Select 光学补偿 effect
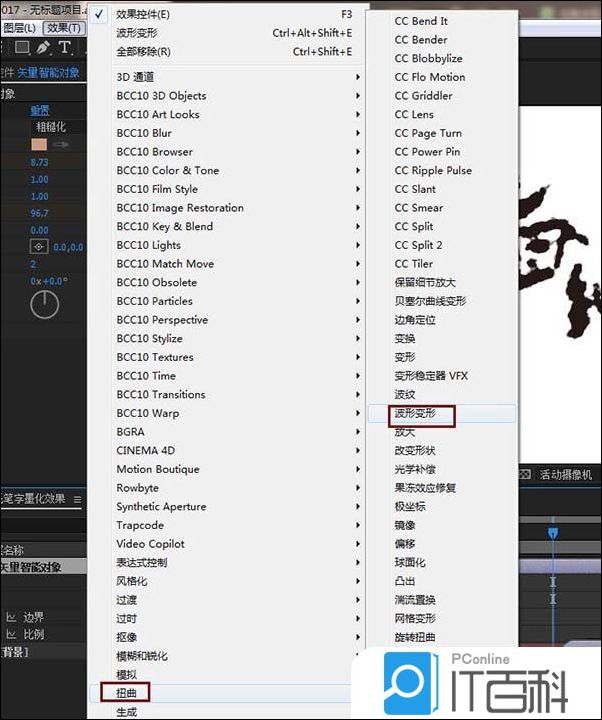Image resolution: width=602 pixels, height=720 pixels. 442,469
